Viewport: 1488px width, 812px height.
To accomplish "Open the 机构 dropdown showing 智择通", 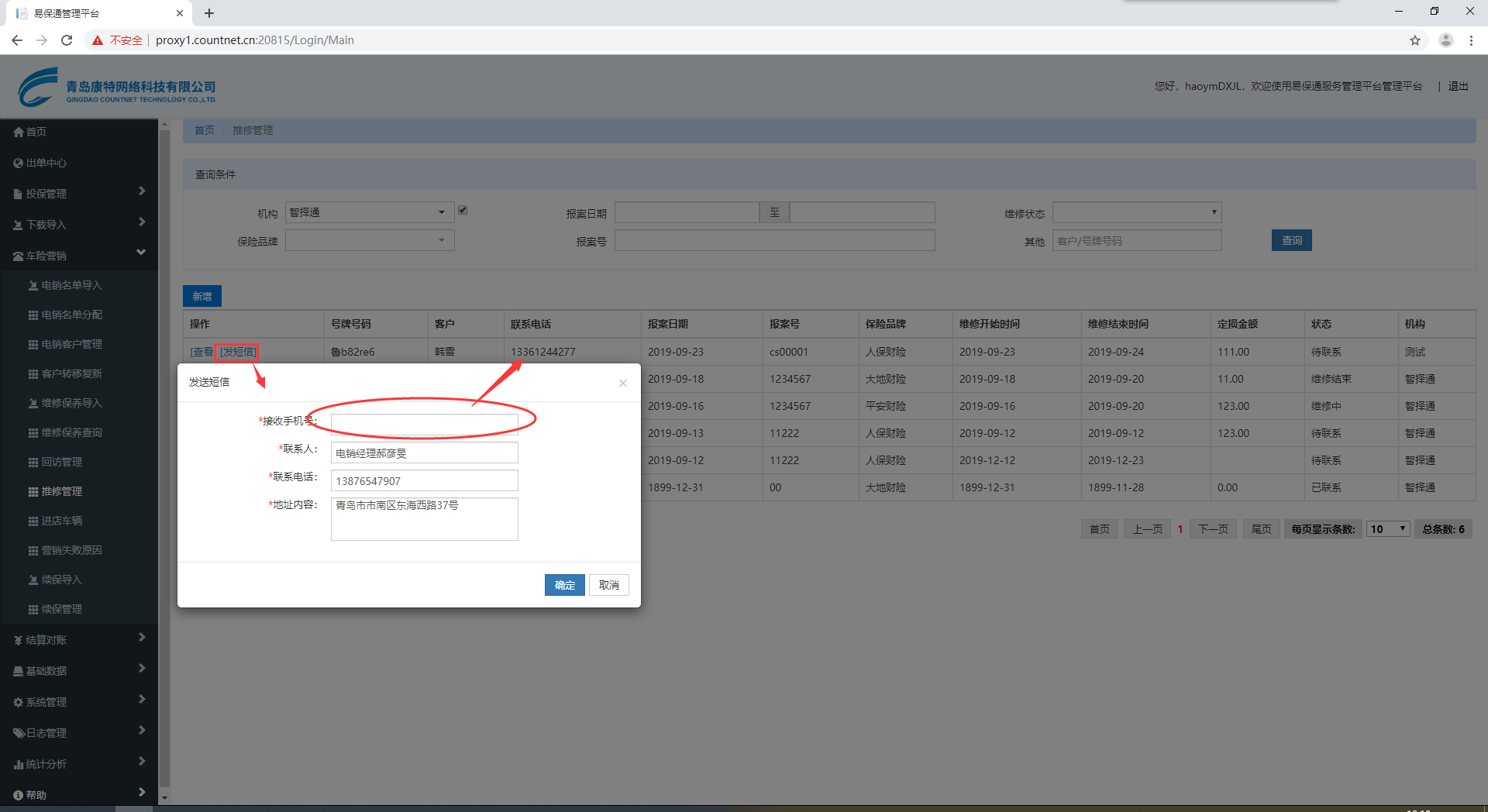I will 369,212.
